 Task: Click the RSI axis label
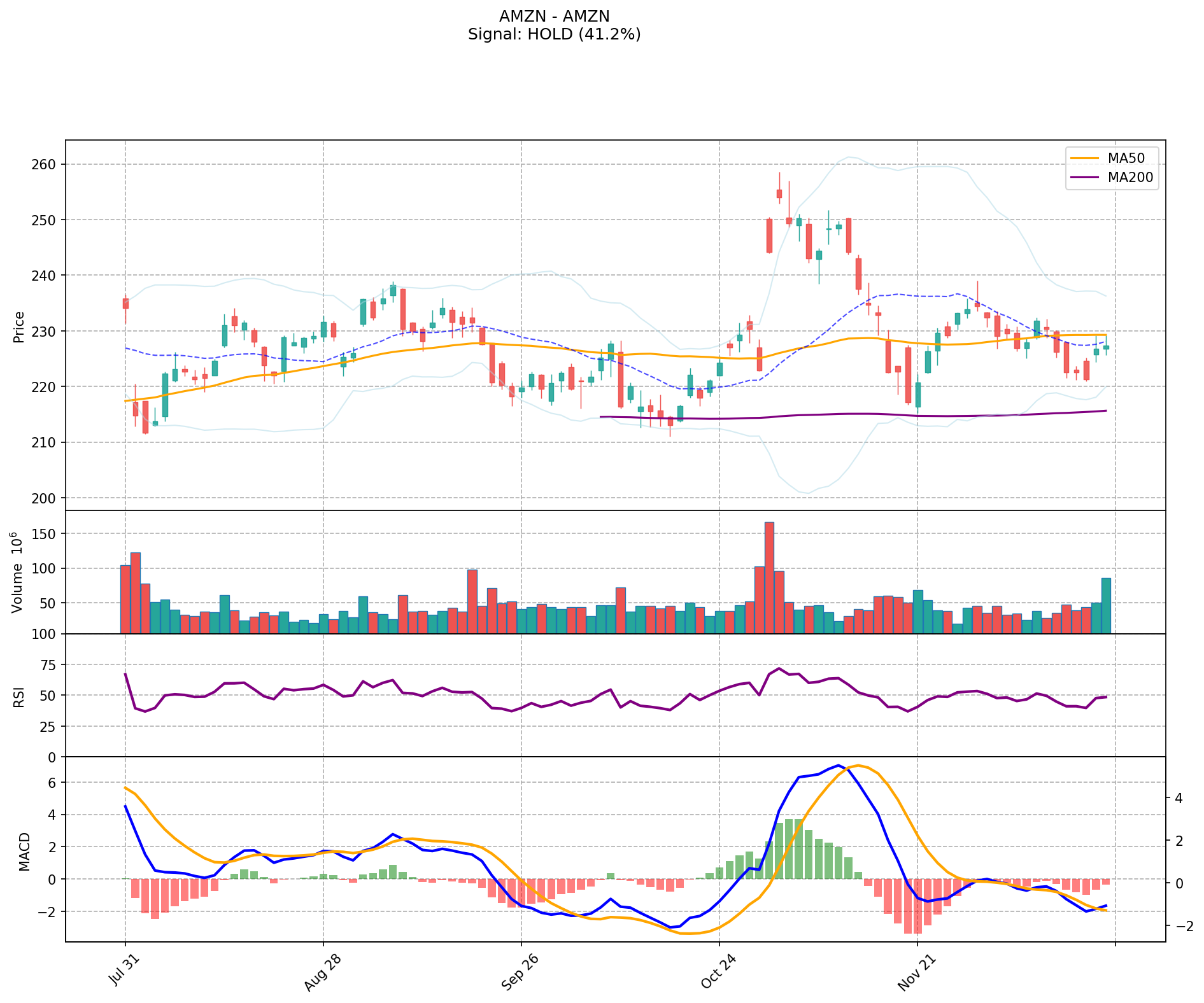tap(19, 696)
